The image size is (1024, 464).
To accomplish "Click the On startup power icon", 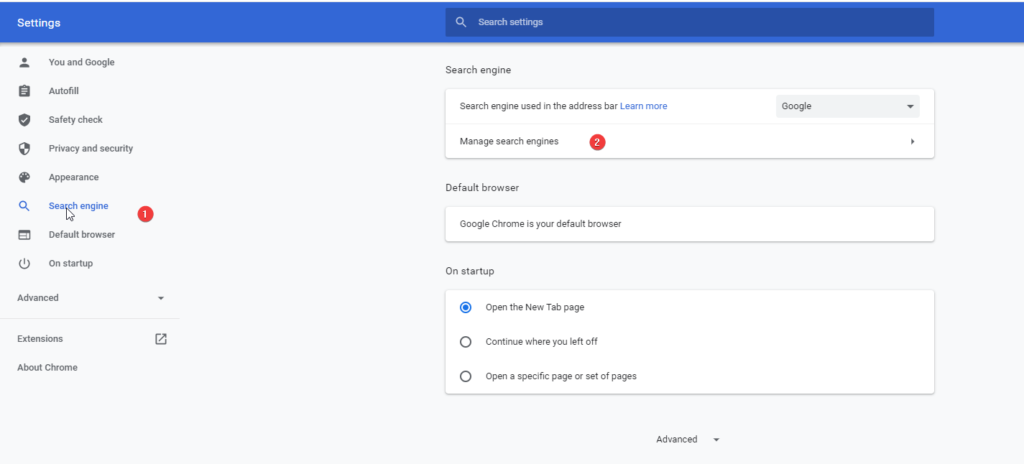I will pyautogui.click(x=24, y=263).
